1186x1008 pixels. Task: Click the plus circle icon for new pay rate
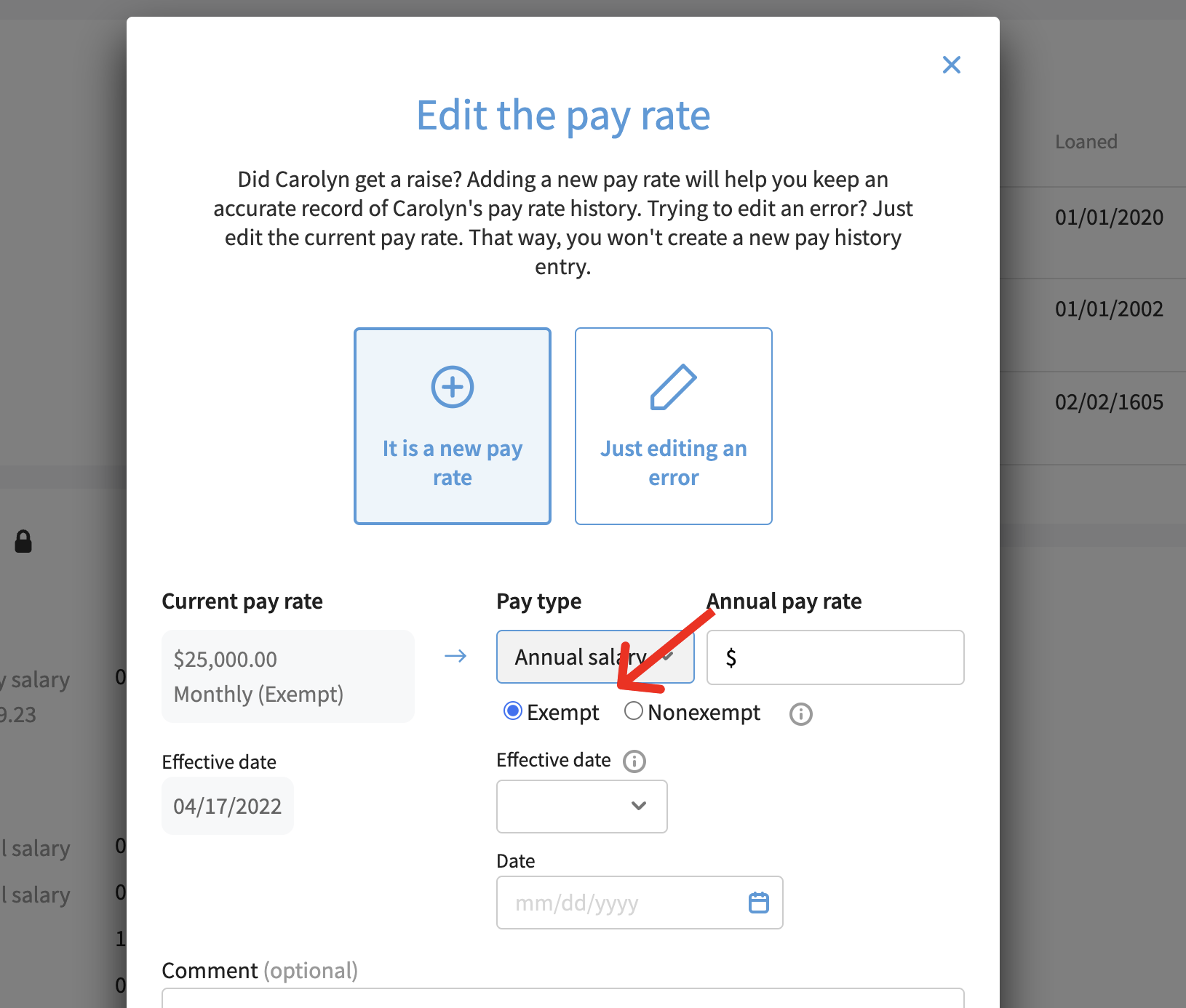pyautogui.click(x=452, y=387)
